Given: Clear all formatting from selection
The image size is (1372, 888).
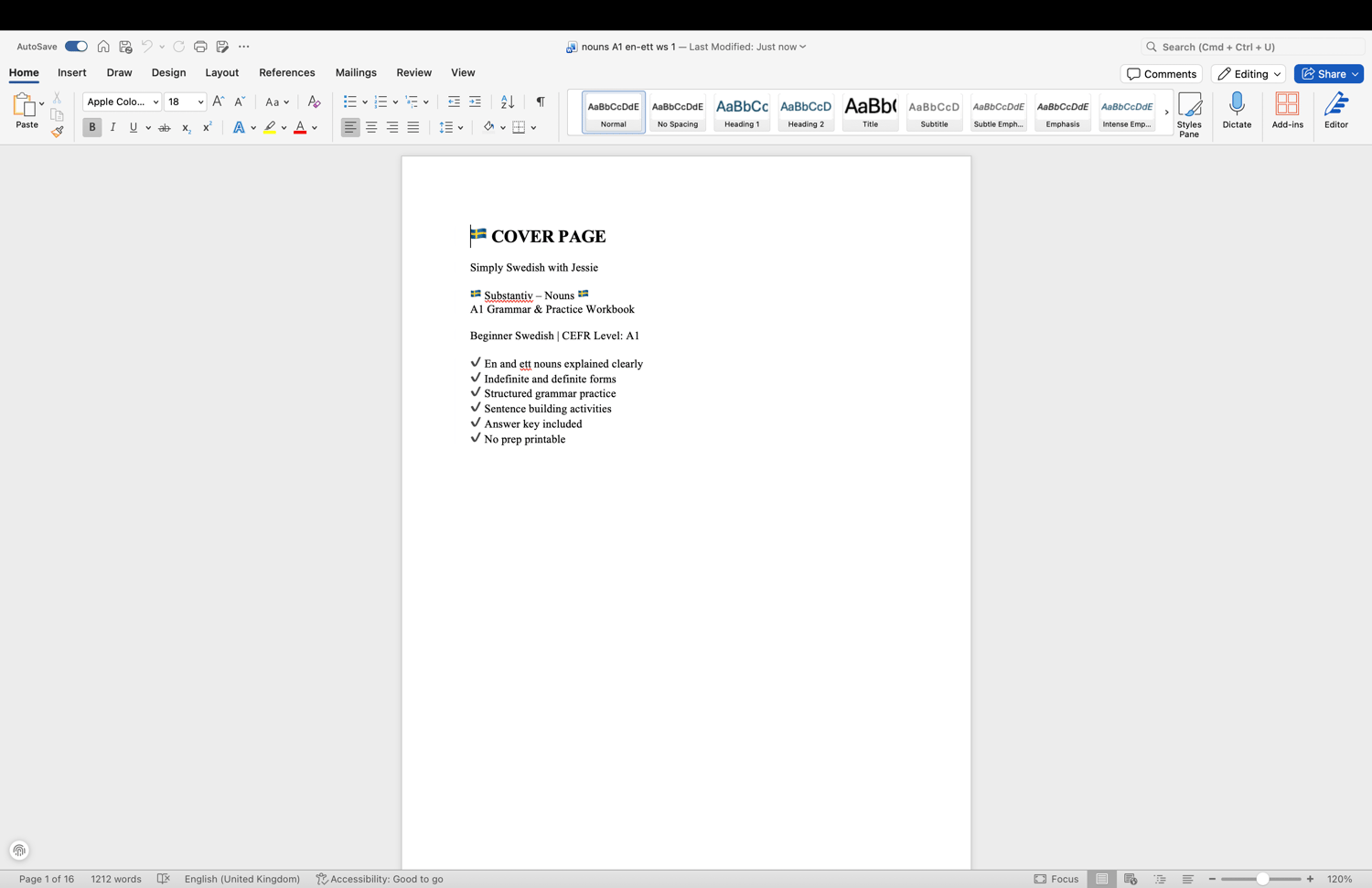Looking at the screenshot, I should point(314,102).
